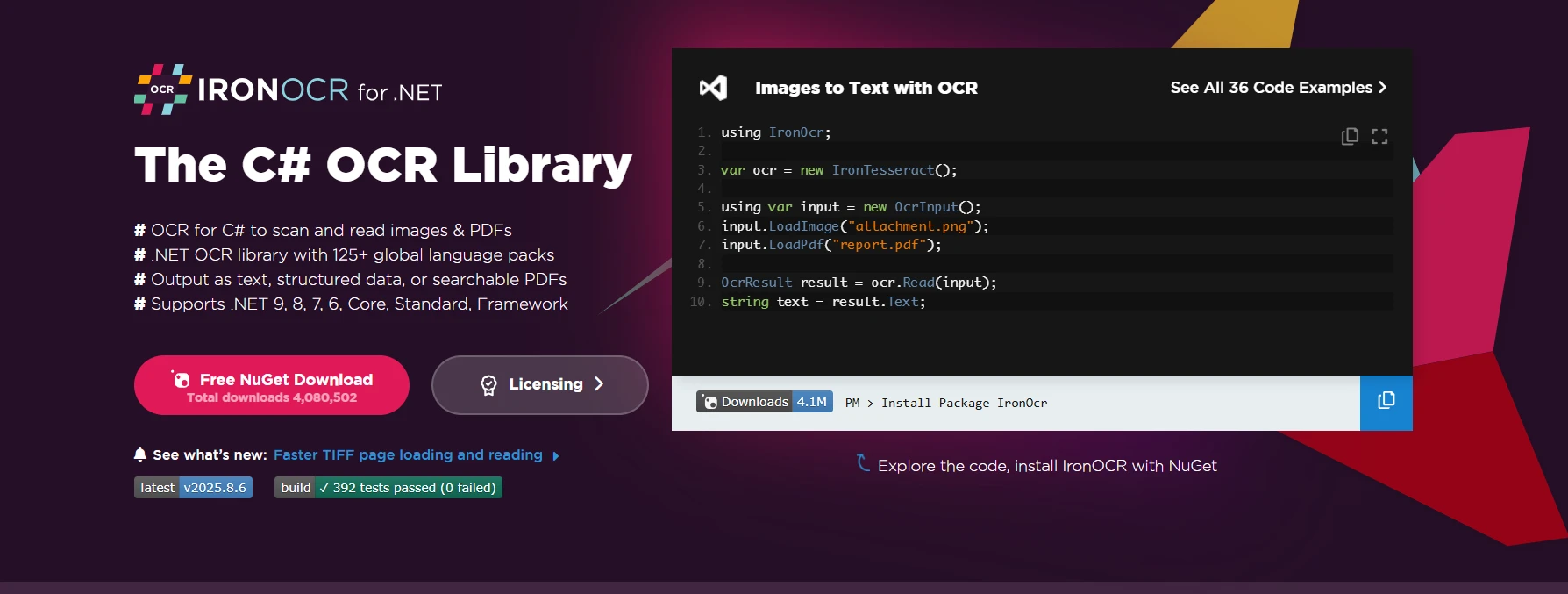
Task: Click the license badge icon in Licensing button
Action: pos(489,385)
